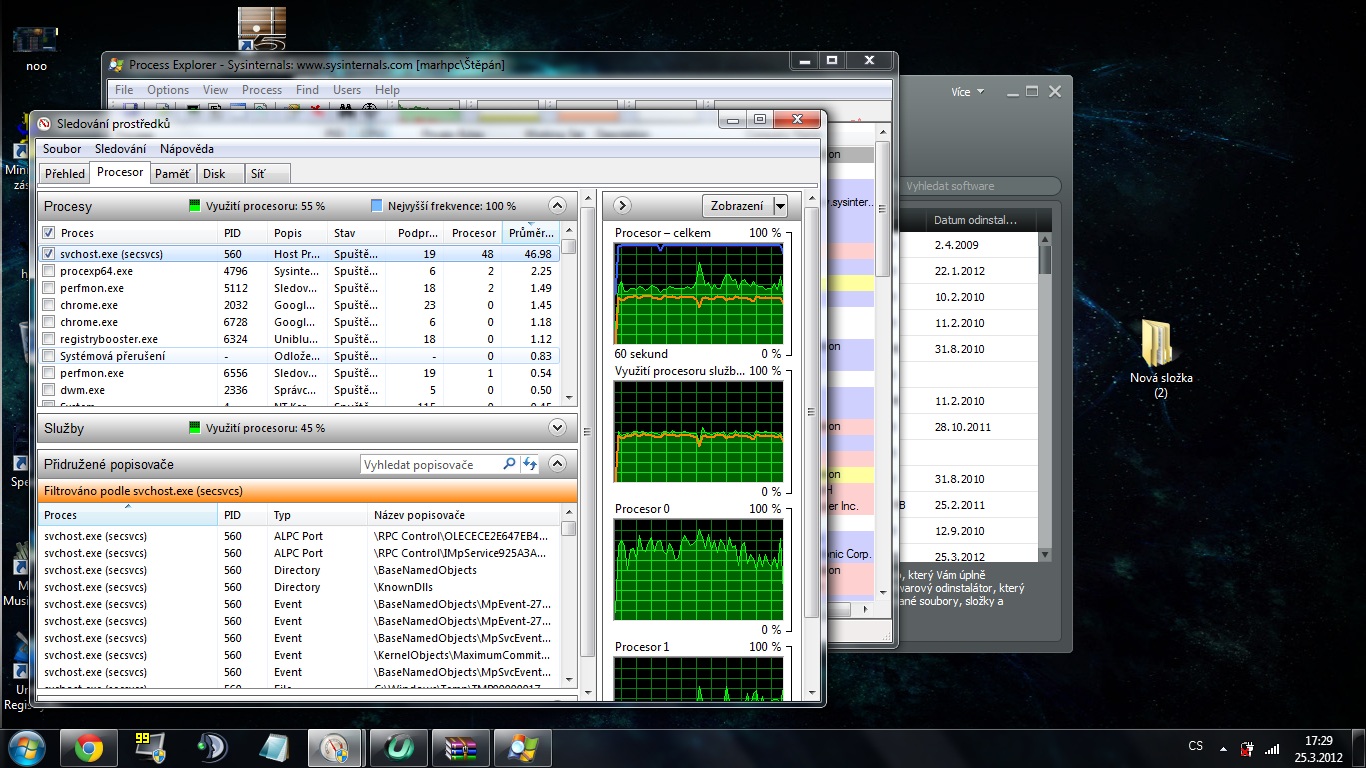Screen dimensions: 1366x768
Task: Click the Resource Monitor gauge taskbar icon
Action: pos(335,747)
